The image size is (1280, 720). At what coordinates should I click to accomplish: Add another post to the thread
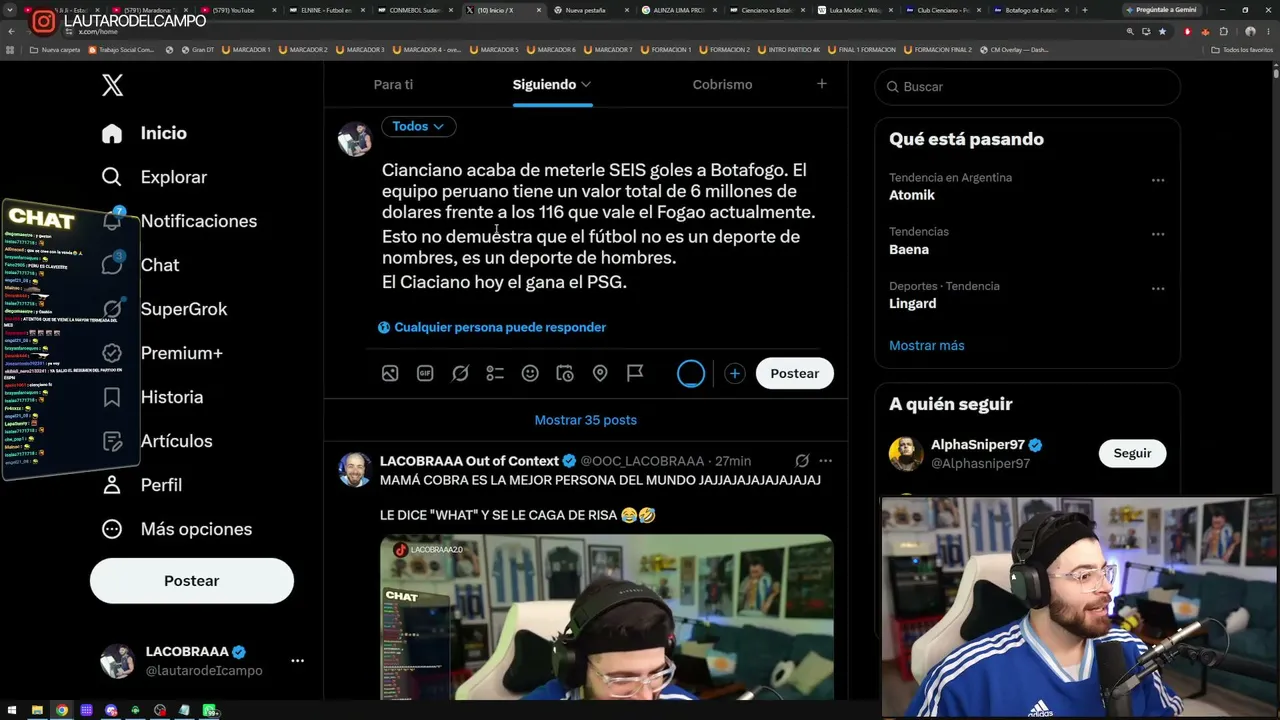pos(734,373)
